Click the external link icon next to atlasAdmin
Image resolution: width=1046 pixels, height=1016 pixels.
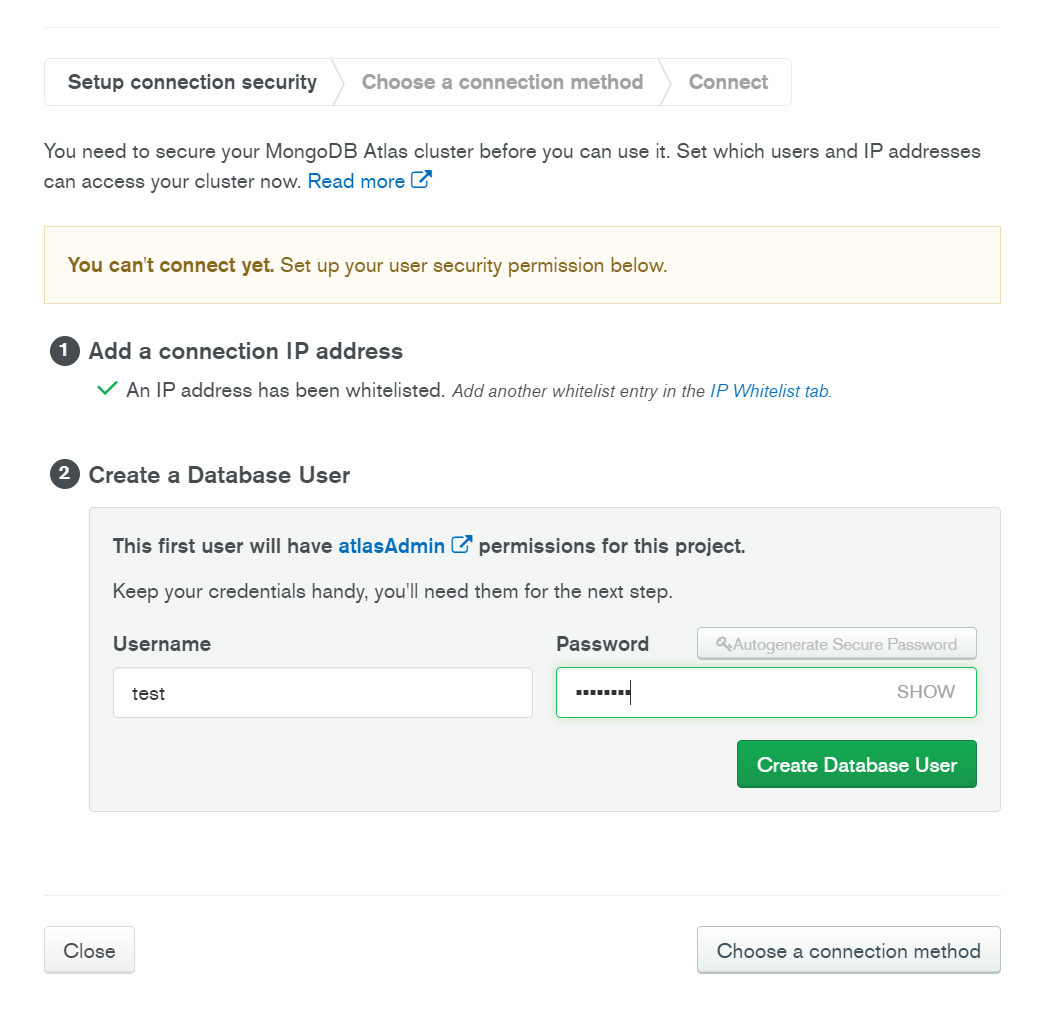click(x=462, y=545)
